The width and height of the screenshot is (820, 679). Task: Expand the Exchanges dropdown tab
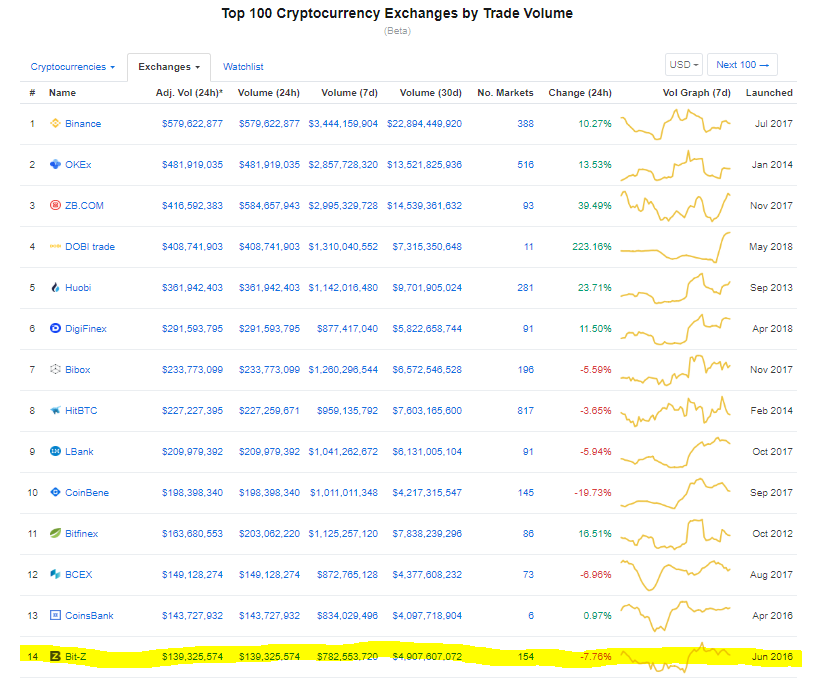[169, 67]
